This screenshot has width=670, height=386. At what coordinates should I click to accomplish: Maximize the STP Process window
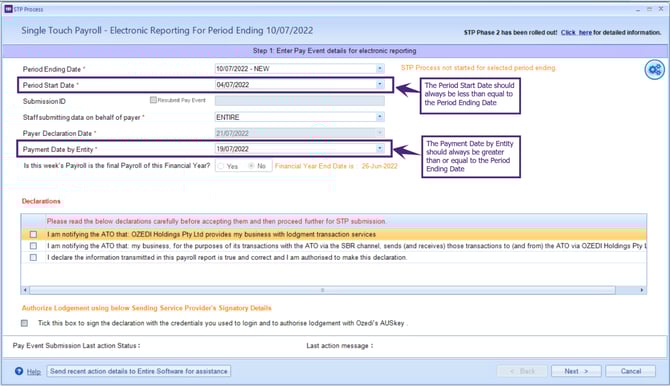click(649, 9)
